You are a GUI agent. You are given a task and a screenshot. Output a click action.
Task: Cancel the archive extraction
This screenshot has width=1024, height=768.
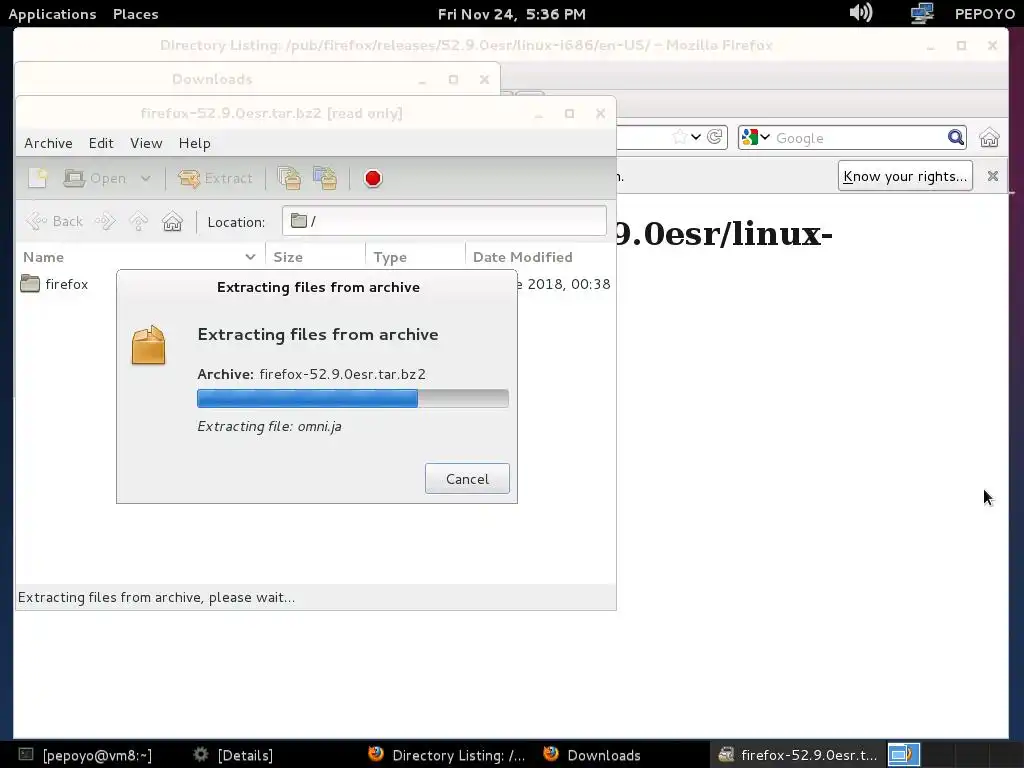(467, 479)
